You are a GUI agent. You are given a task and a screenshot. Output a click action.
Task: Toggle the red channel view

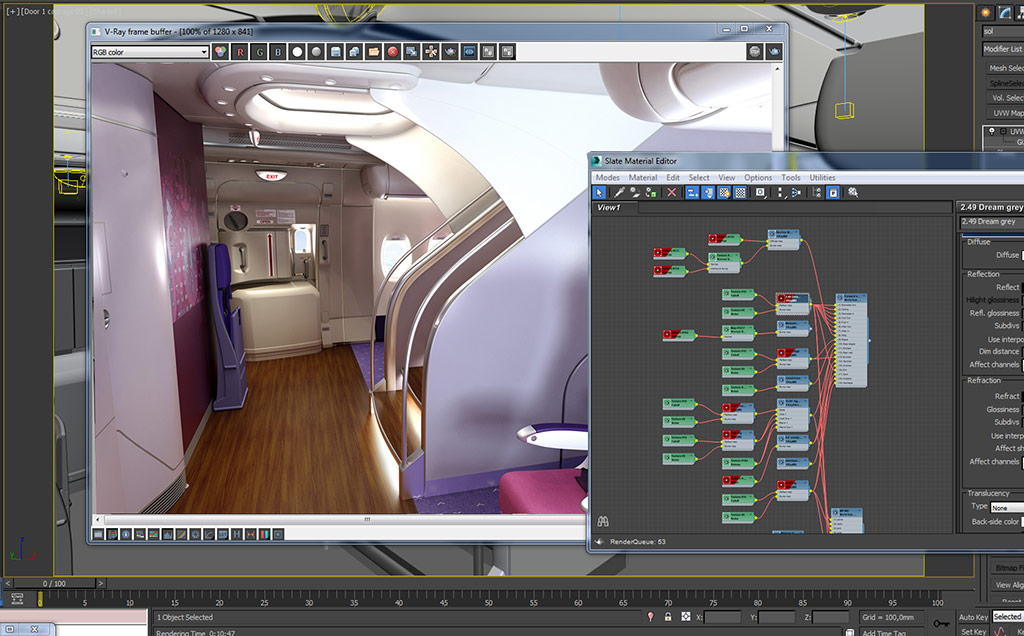point(240,52)
